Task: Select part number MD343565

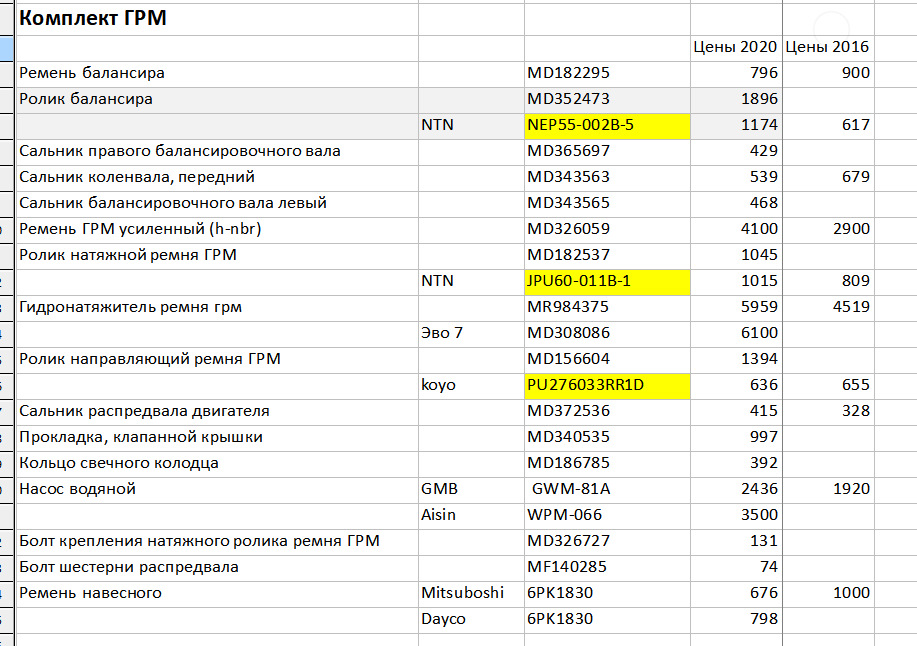Action: click(x=607, y=204)
